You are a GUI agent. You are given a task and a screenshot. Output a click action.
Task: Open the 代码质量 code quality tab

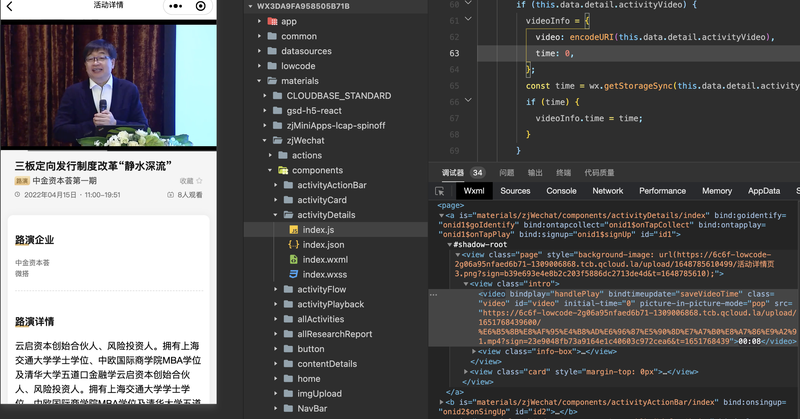(x=599, y=172)
